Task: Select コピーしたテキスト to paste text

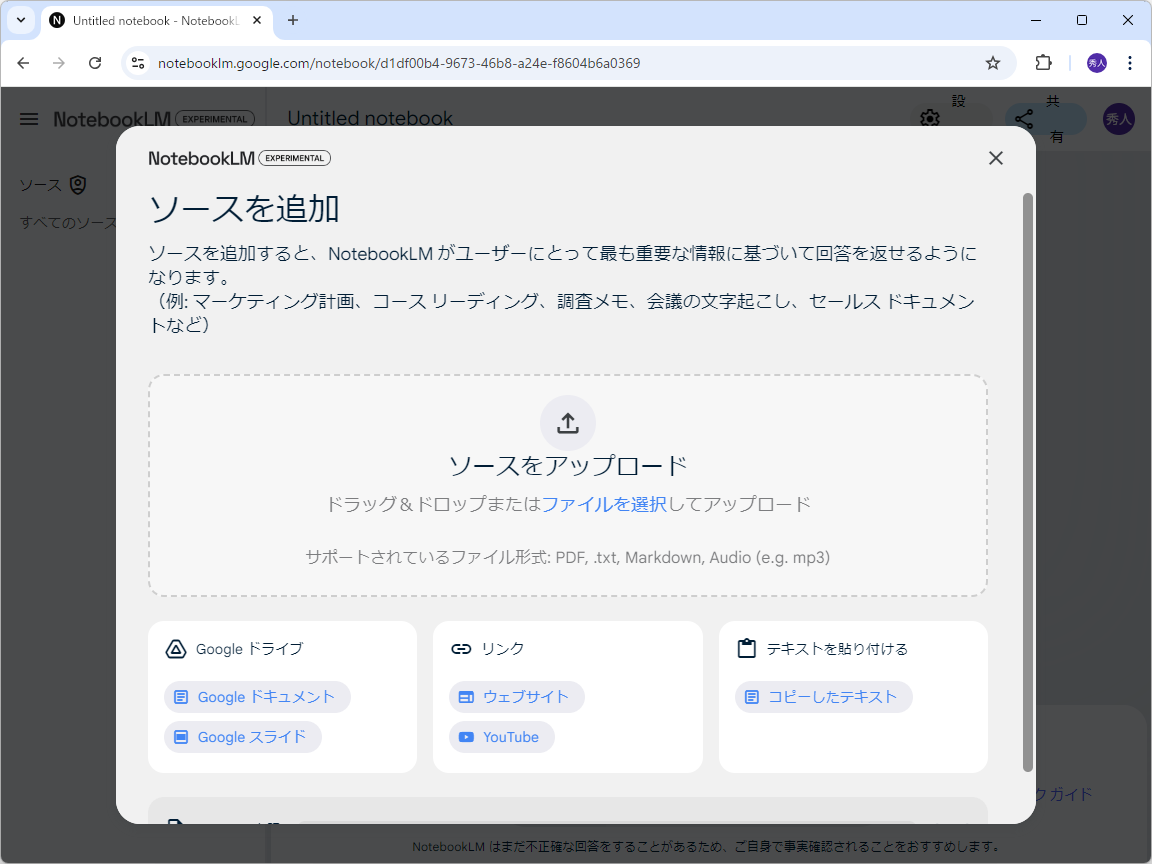Action: coord(823,697)
